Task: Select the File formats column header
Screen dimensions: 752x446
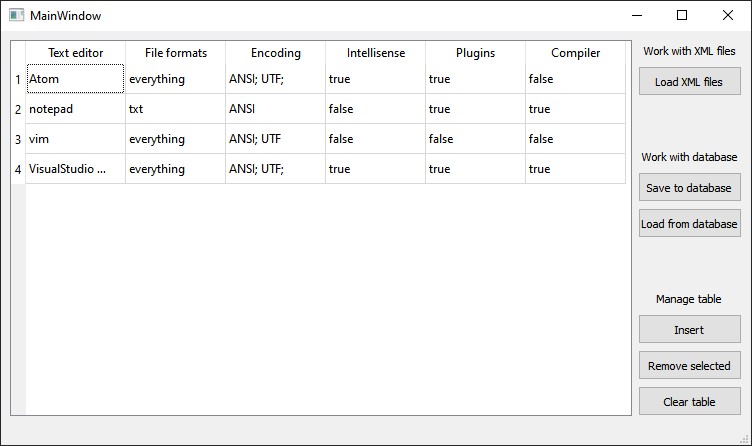Action: pos(176,53)
